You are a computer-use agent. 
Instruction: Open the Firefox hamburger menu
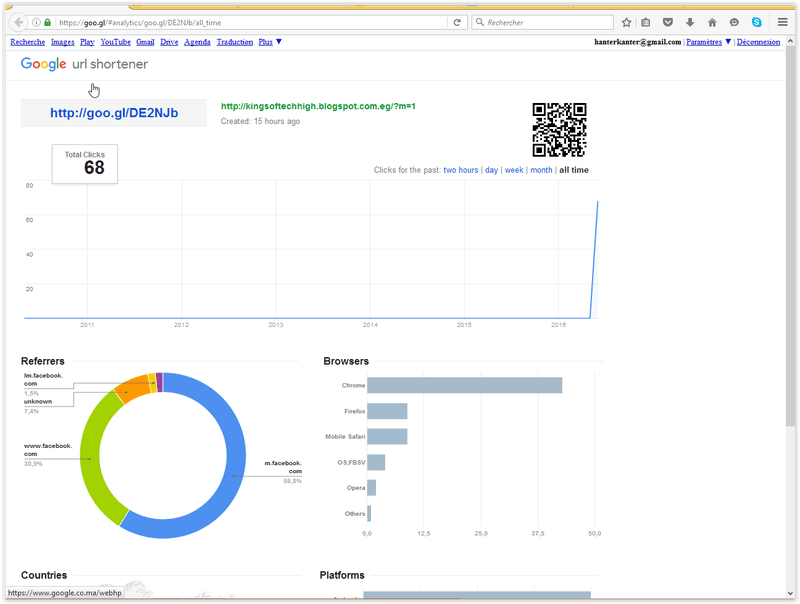(782, 22)
